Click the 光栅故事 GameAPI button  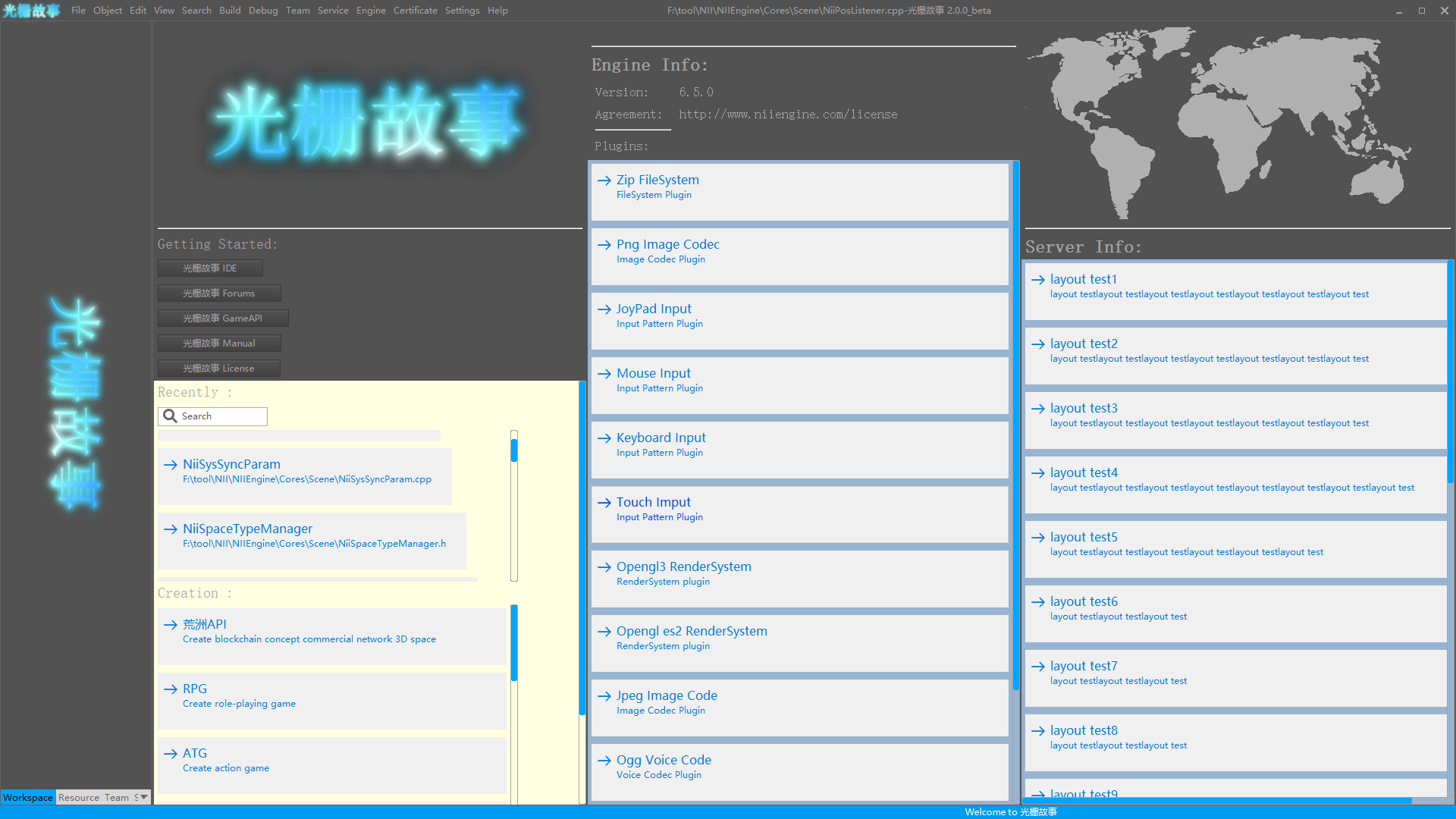(223, 318)
